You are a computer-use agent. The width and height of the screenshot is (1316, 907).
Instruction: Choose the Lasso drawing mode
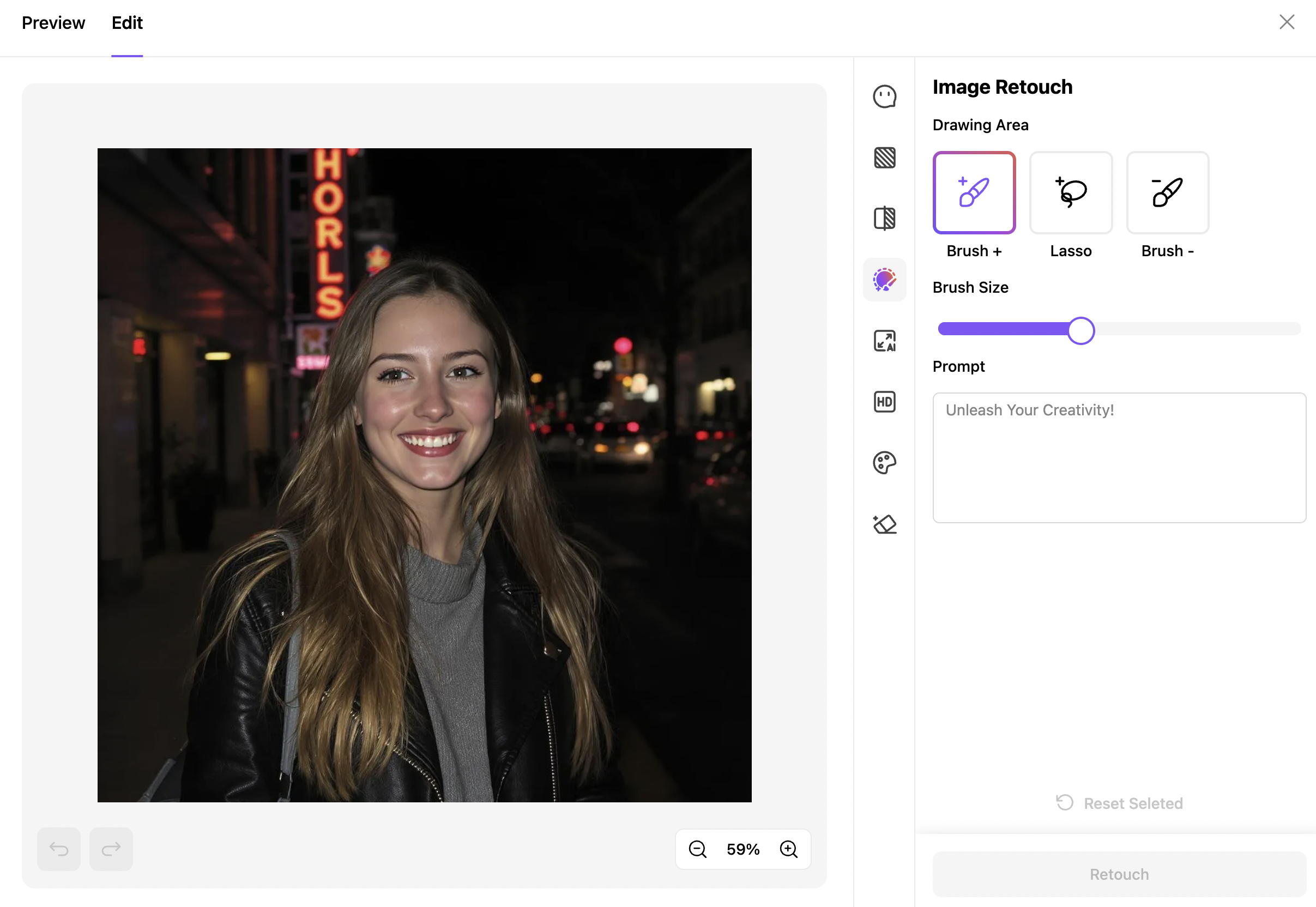tap(1071, 192)
